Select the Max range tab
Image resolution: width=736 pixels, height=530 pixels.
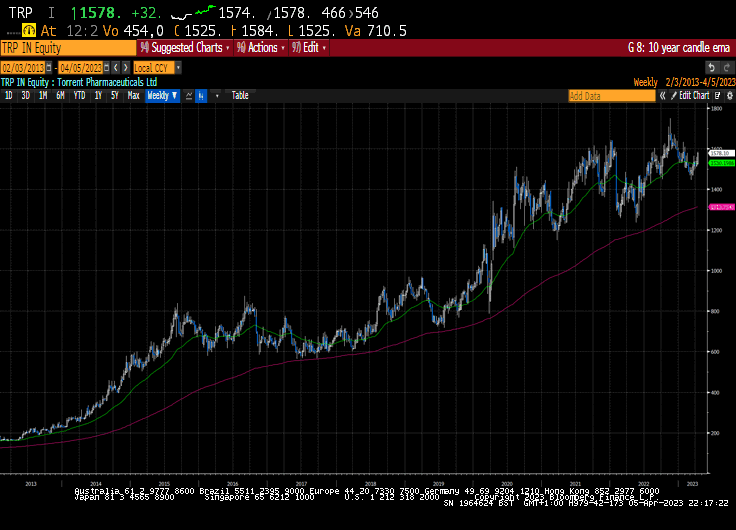pos(133,96)
